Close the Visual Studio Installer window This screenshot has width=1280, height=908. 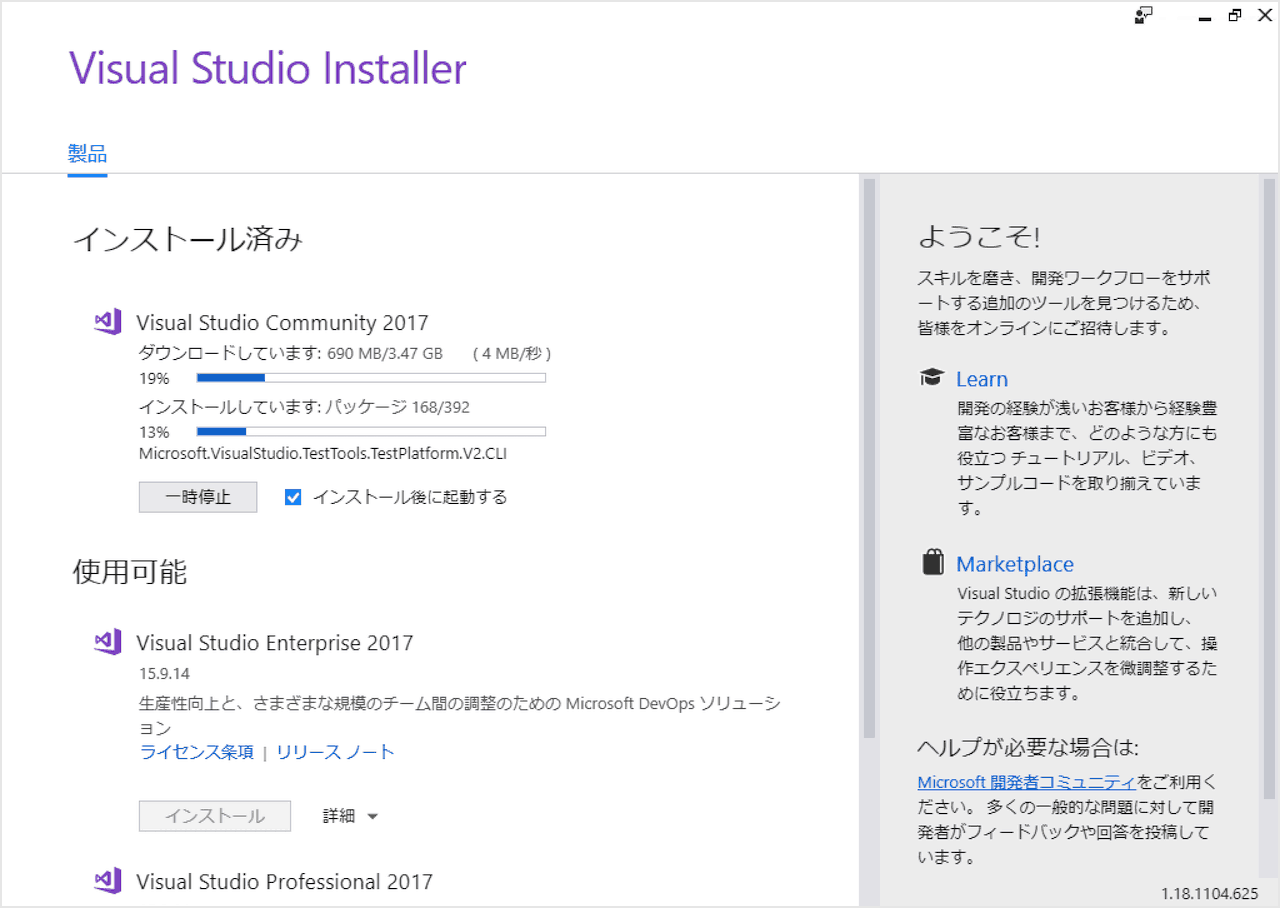1264,15
